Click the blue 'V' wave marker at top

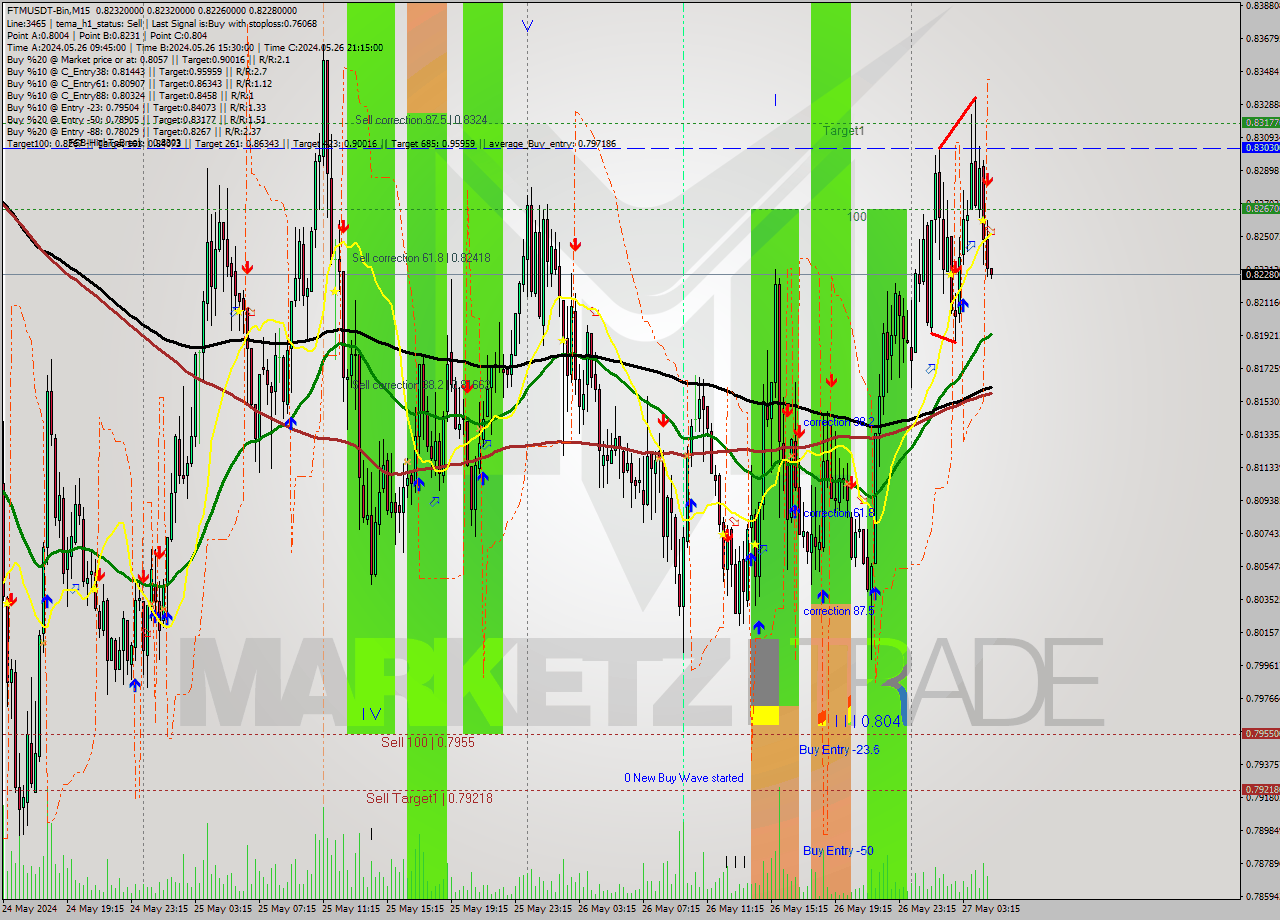coord(528,26)
